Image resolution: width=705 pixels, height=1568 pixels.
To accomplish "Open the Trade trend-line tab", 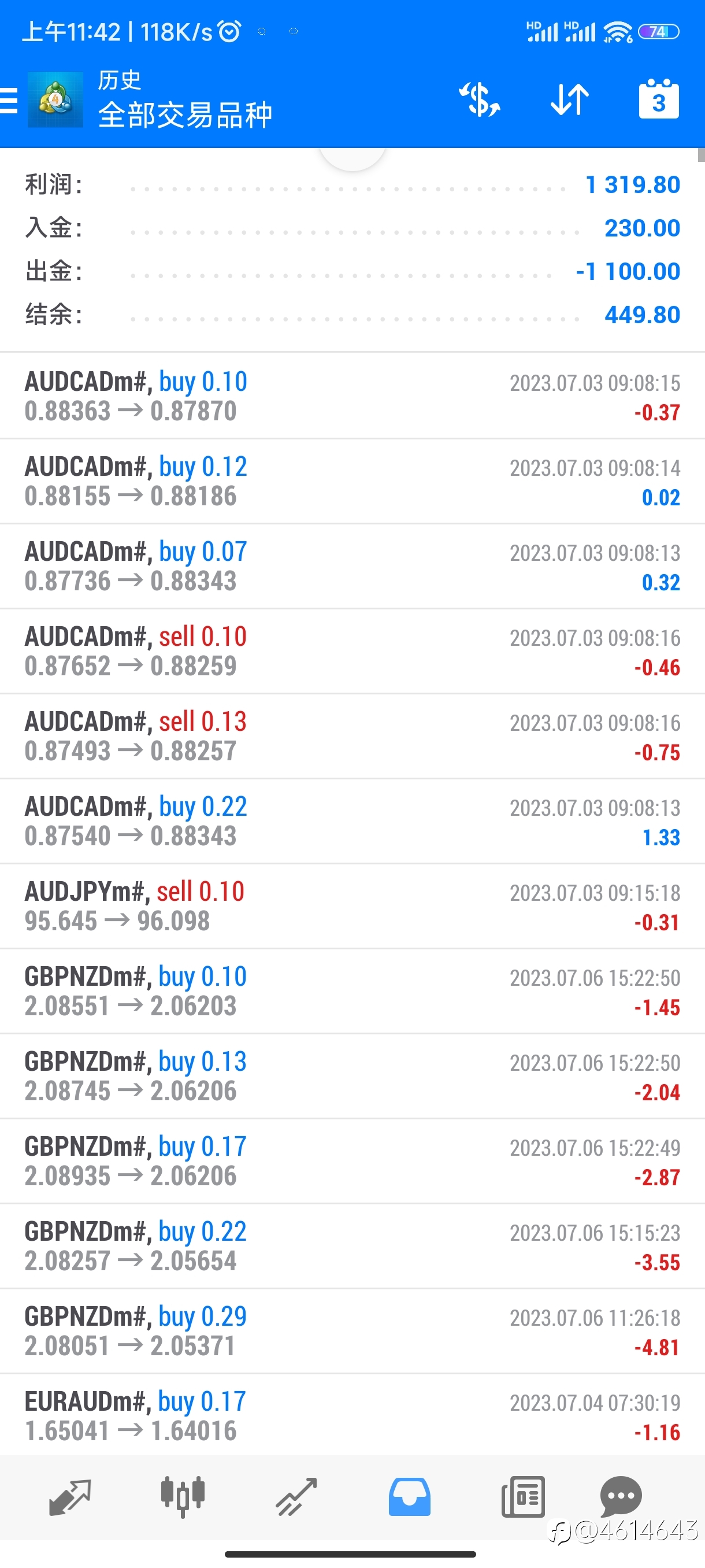I will coord(296,1497).
